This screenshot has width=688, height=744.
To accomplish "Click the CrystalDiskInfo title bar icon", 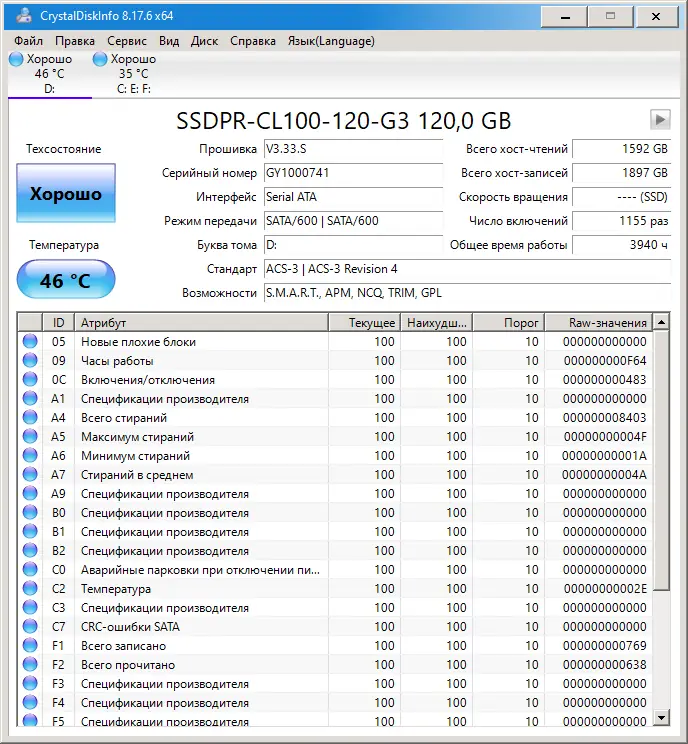I will click(24, 16).
